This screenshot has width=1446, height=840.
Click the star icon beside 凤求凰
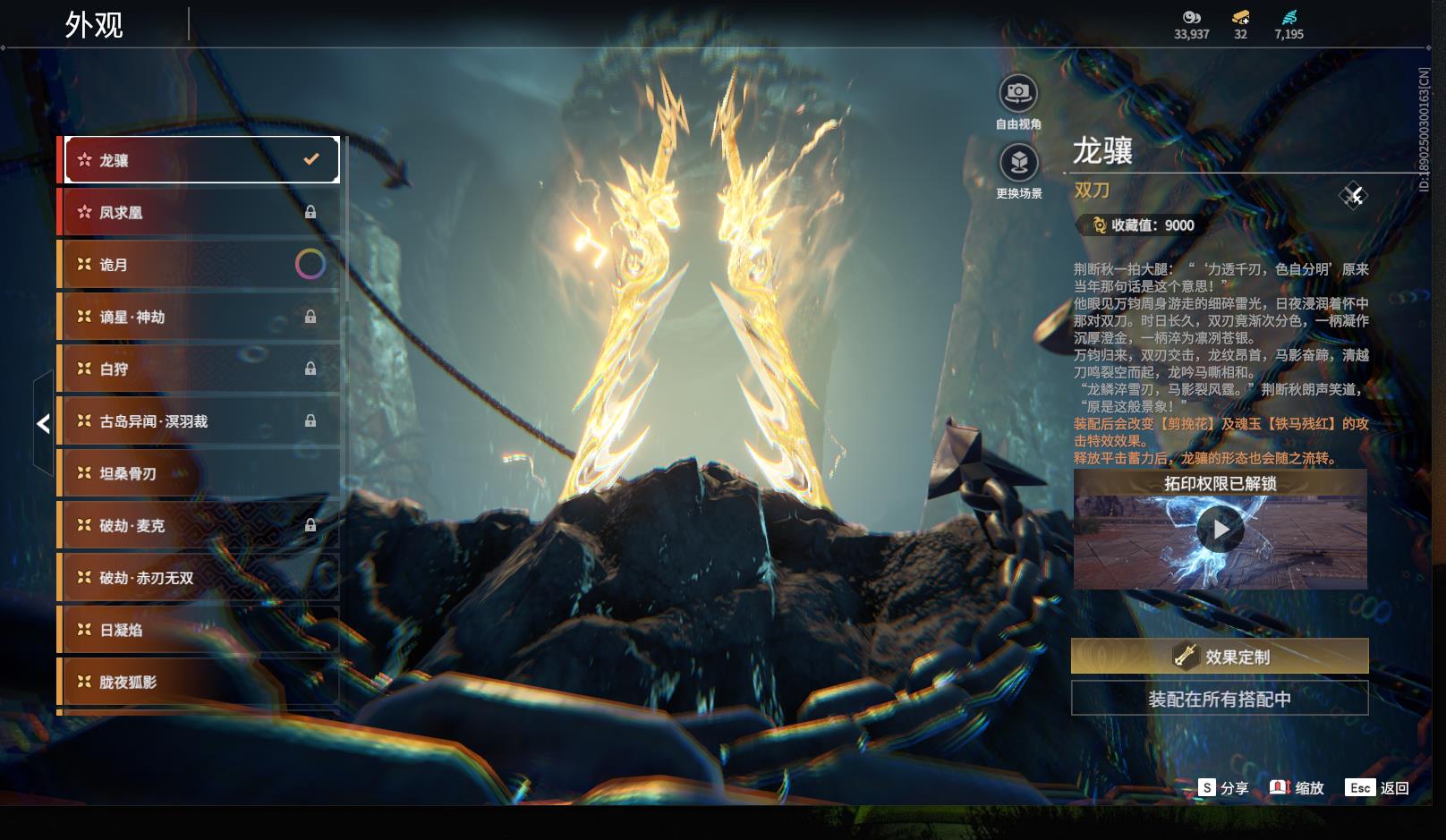[x=84, y=212]
